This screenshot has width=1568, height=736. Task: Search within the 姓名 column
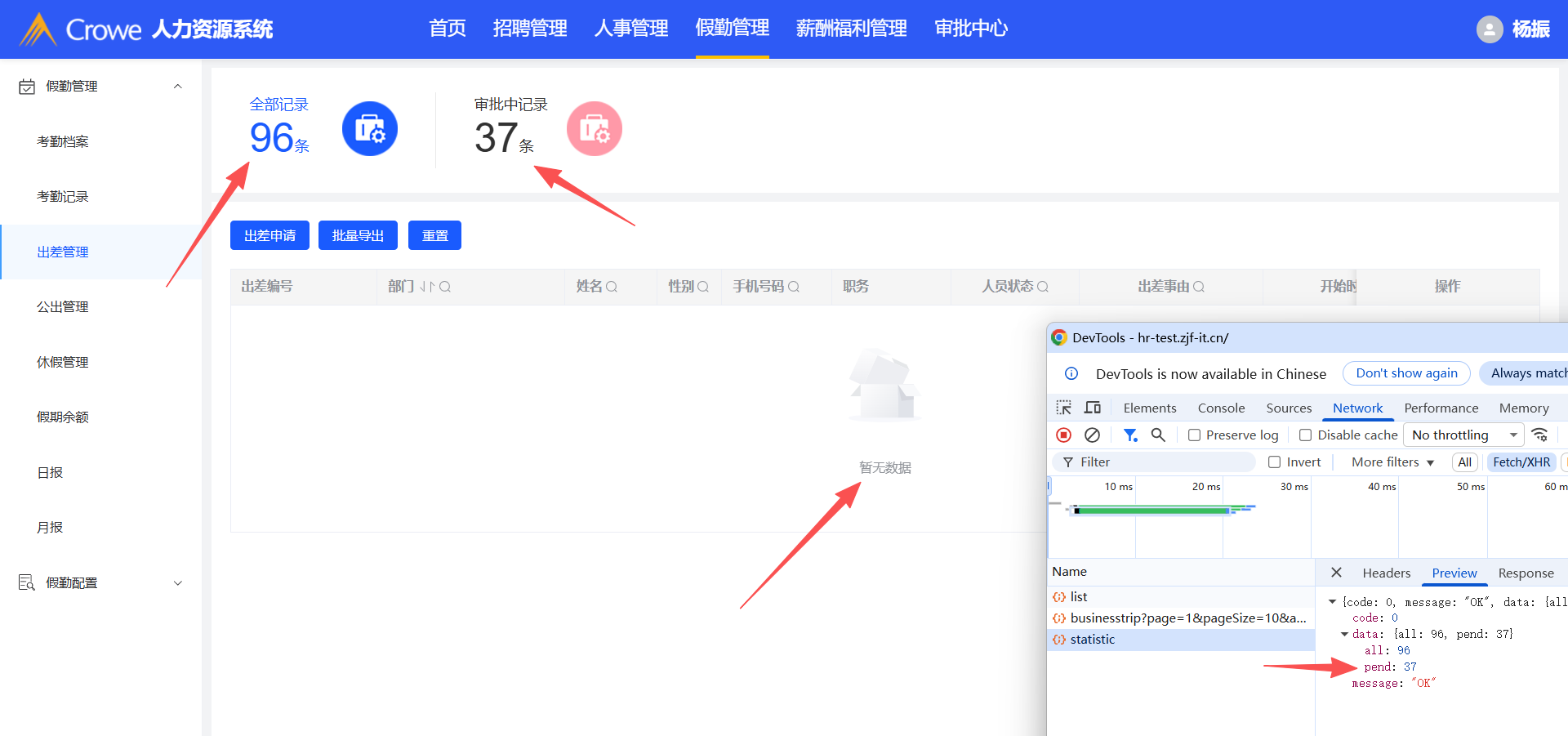(612, 287)
